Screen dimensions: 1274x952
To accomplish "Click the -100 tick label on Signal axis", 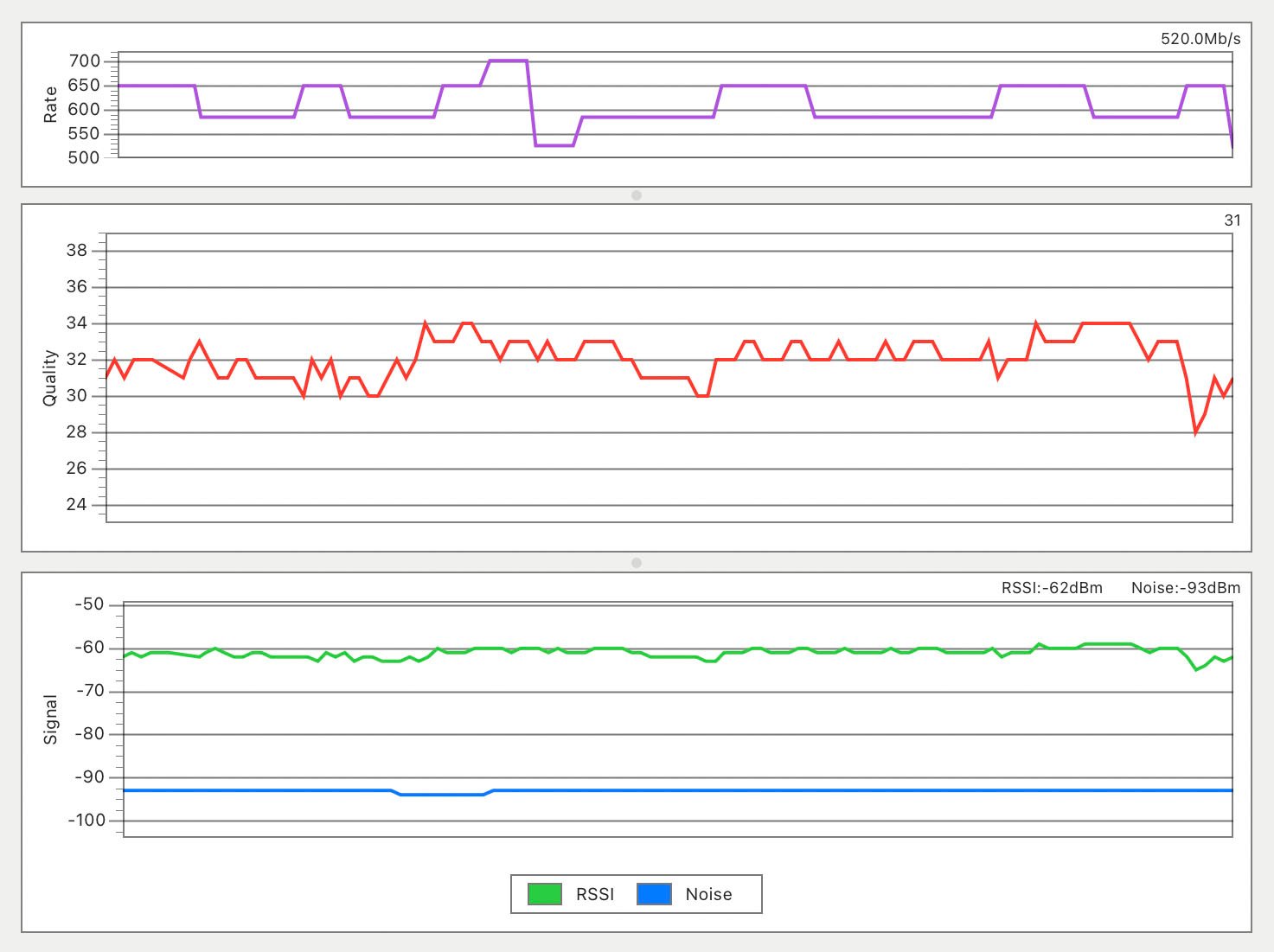I will 86,821.
